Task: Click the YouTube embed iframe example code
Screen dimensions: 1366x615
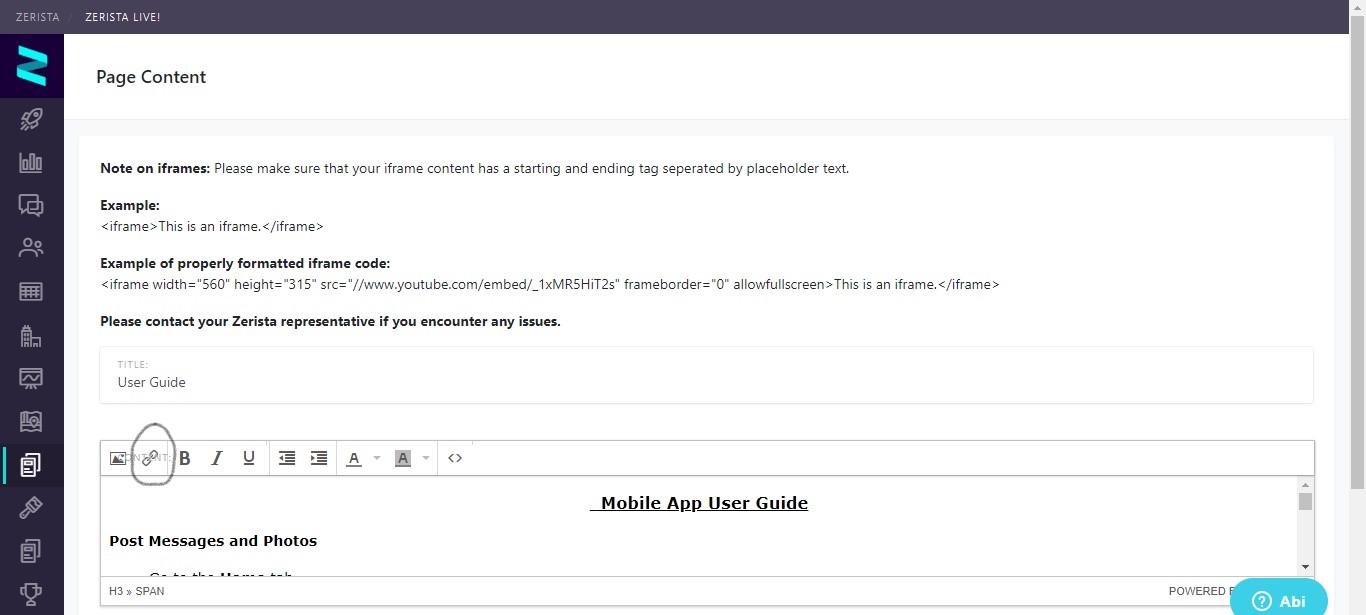Action: (550, 284)
